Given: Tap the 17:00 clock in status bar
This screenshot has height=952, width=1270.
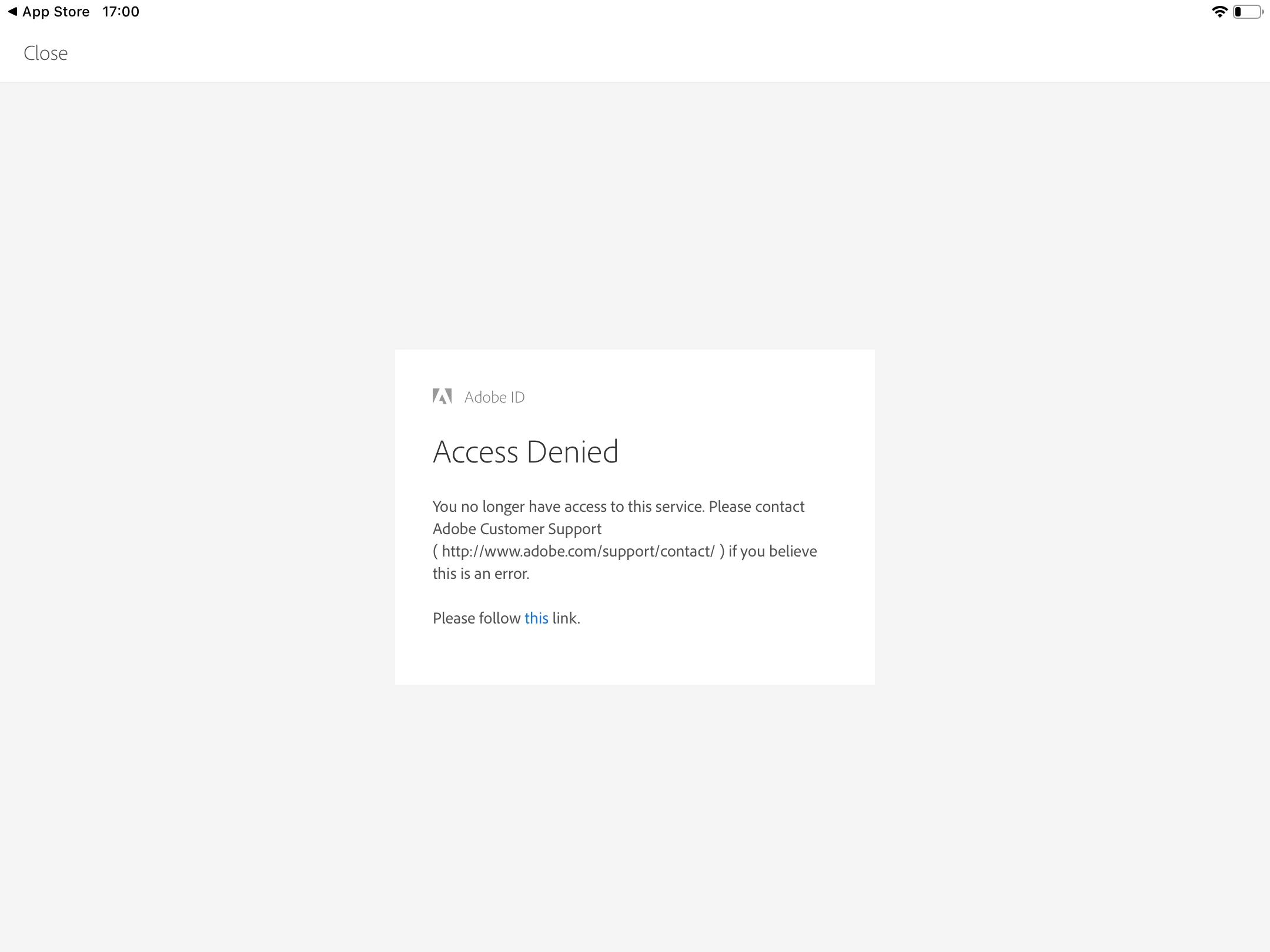Looking at the screenshot, I should [121, 12].
